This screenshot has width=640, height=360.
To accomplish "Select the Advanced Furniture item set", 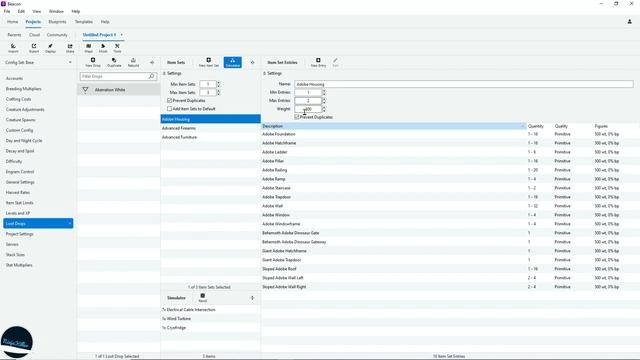I will point(211,137).
